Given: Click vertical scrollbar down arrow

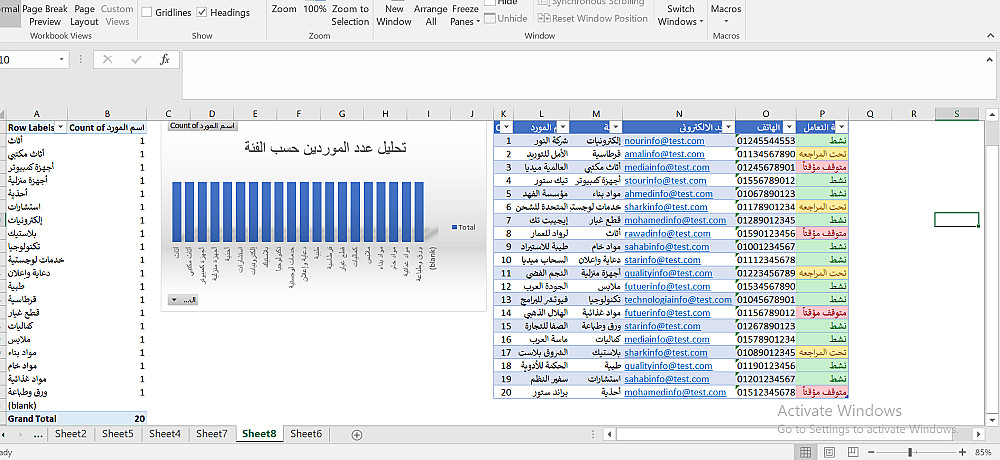Looking at the screenshot, I should tap(992, 419).
